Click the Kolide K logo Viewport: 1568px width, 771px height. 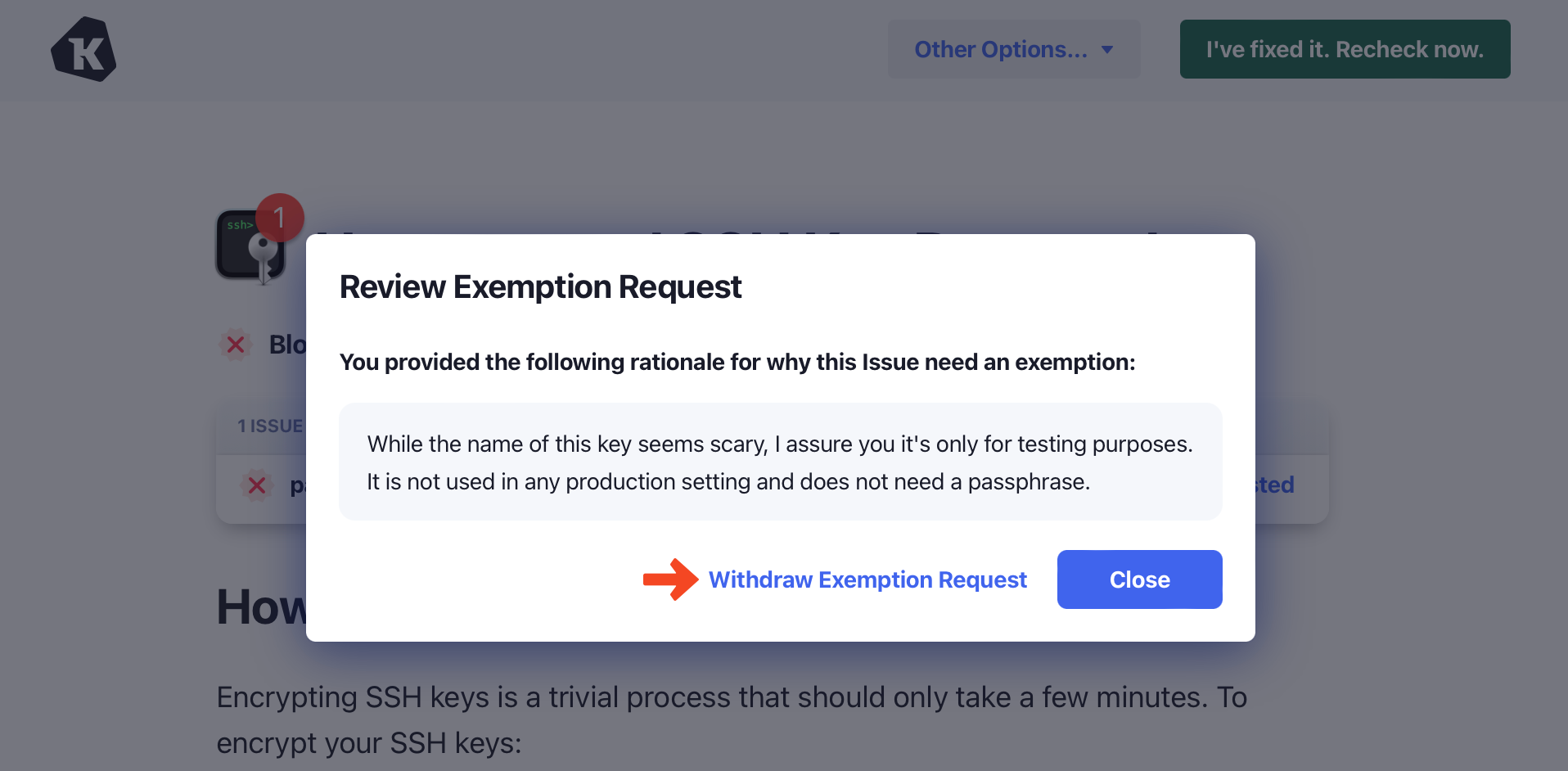click(83, 49)
